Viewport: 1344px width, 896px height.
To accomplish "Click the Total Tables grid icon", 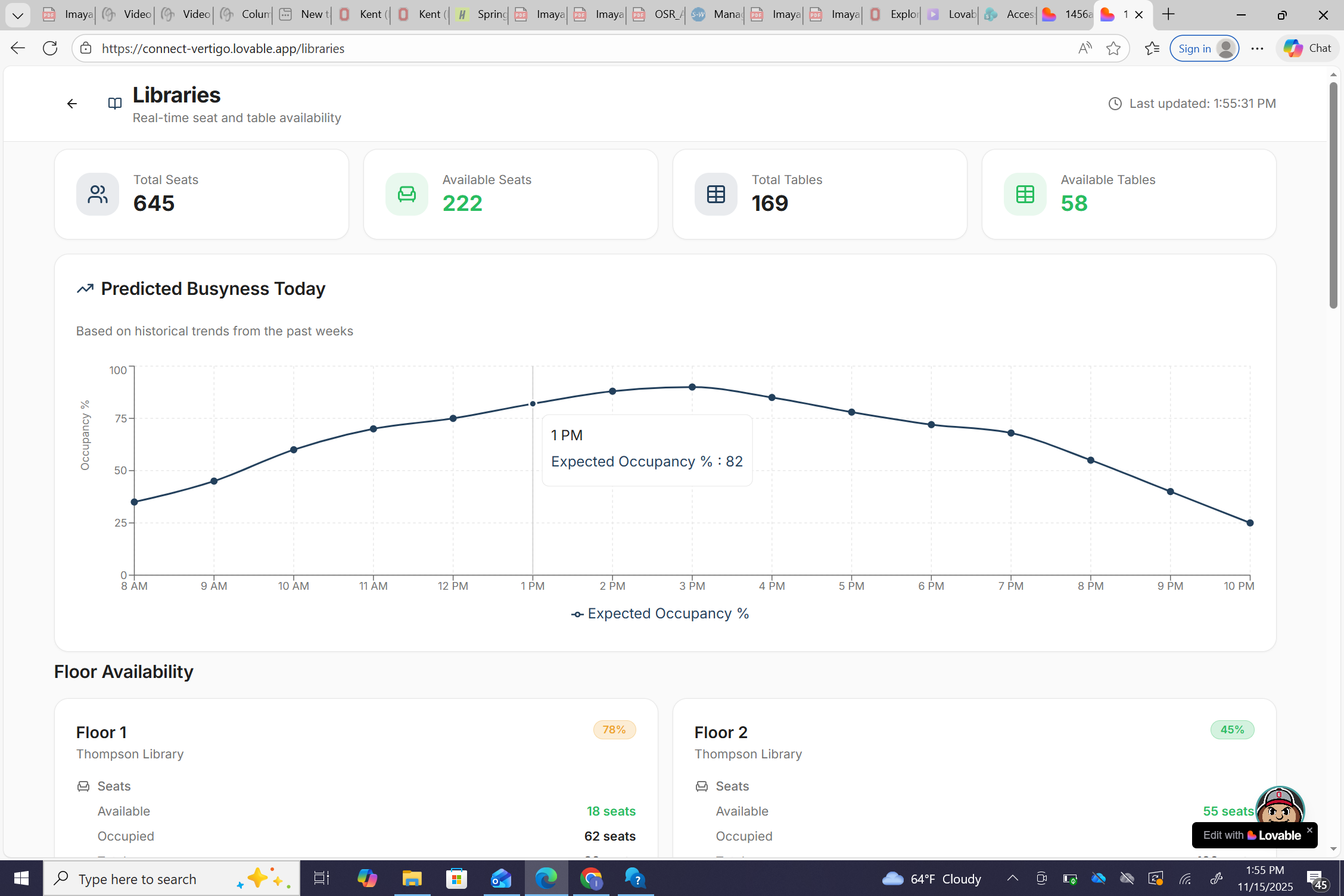I will [x=715, y=194].
